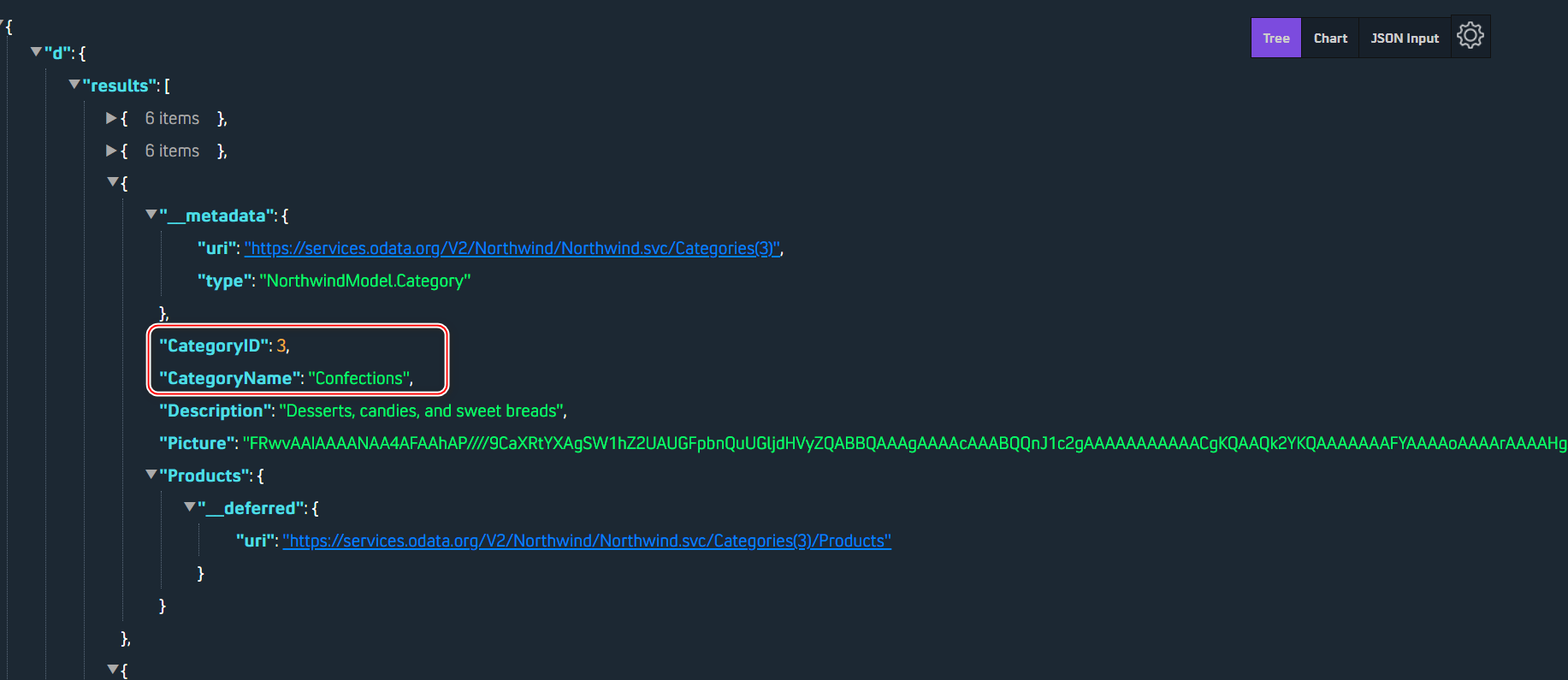The width and height of the screenshot is (1568, 680).
Task: Collapse the "results" array
Action: 74,85
